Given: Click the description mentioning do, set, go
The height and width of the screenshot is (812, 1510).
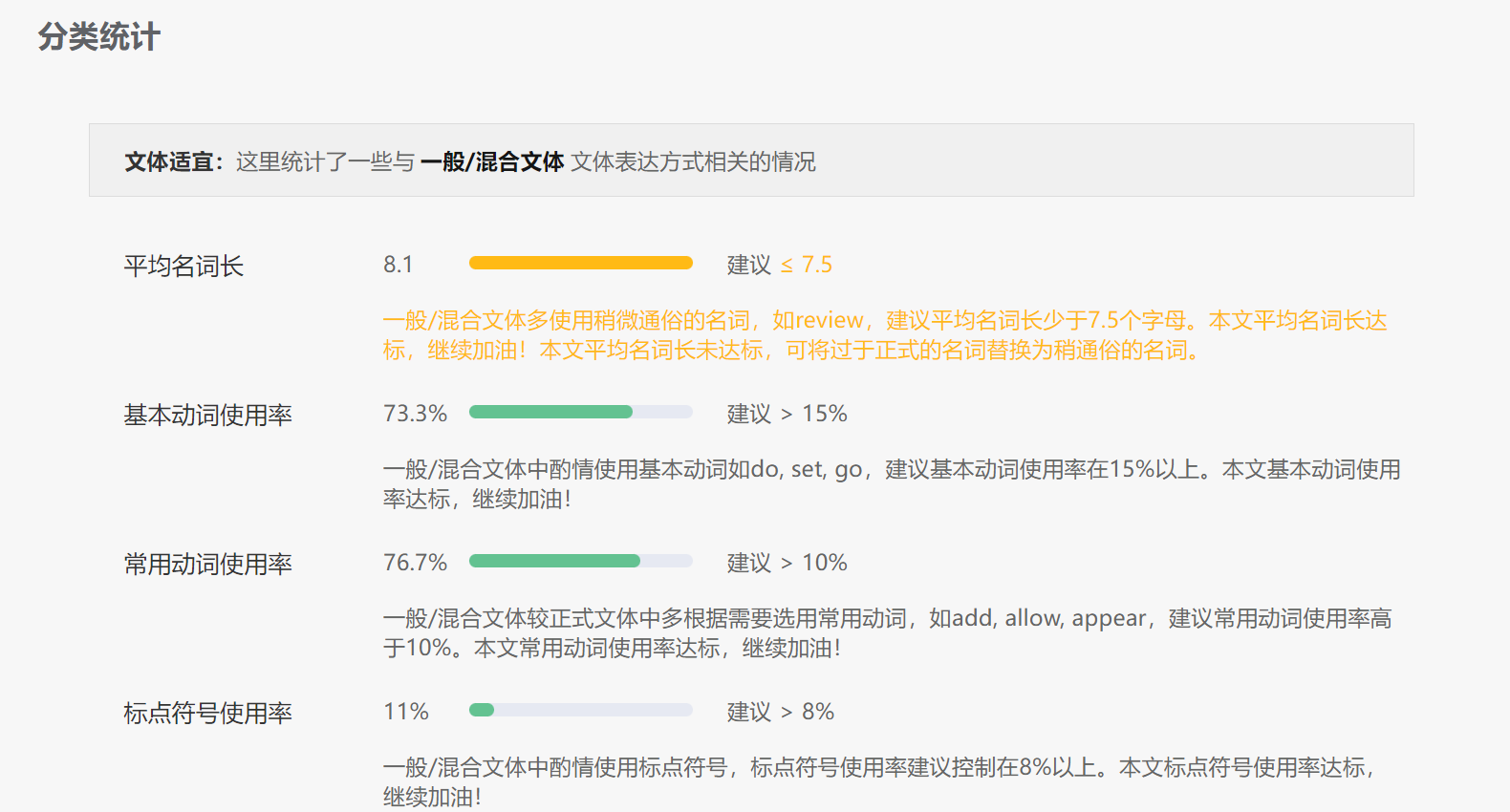Looking at the screenshot, I should point(891,483).
